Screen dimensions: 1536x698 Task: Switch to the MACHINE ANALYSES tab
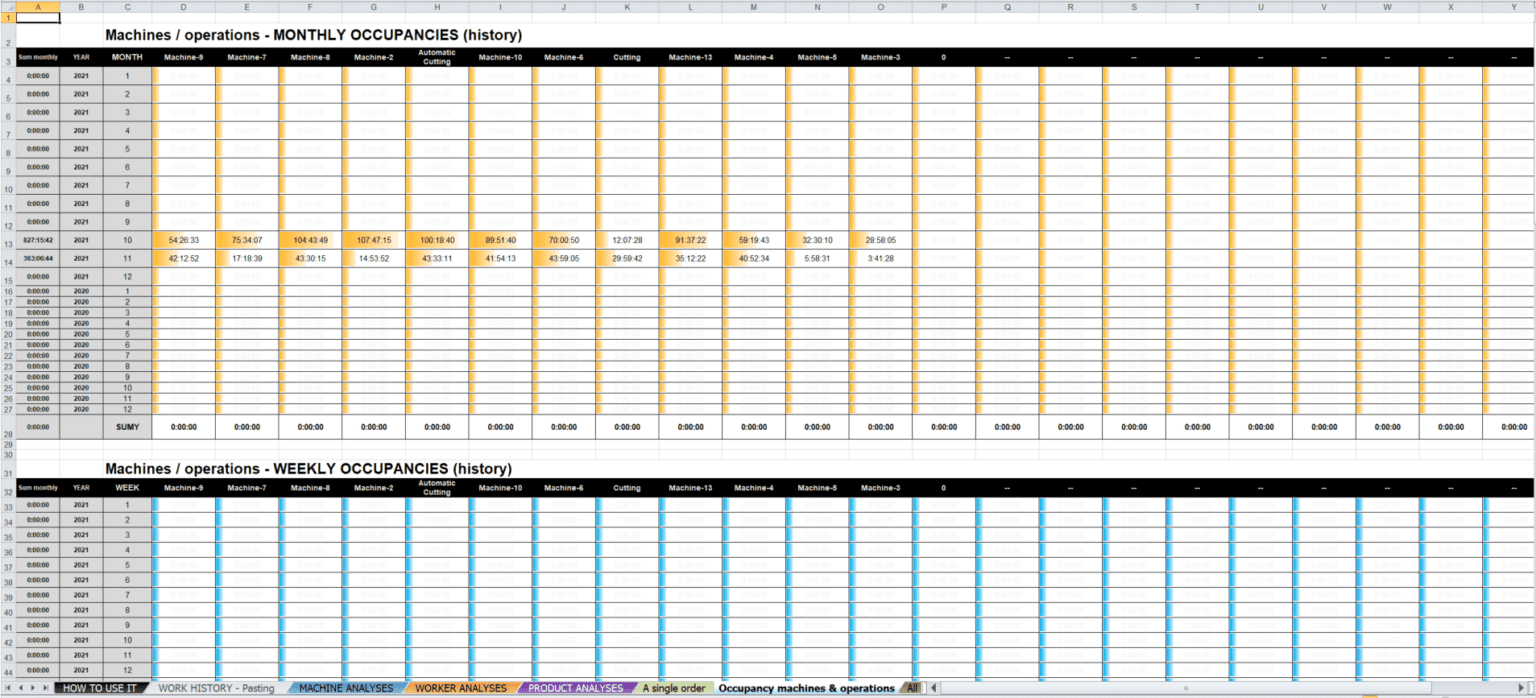(x=346, y=688)
